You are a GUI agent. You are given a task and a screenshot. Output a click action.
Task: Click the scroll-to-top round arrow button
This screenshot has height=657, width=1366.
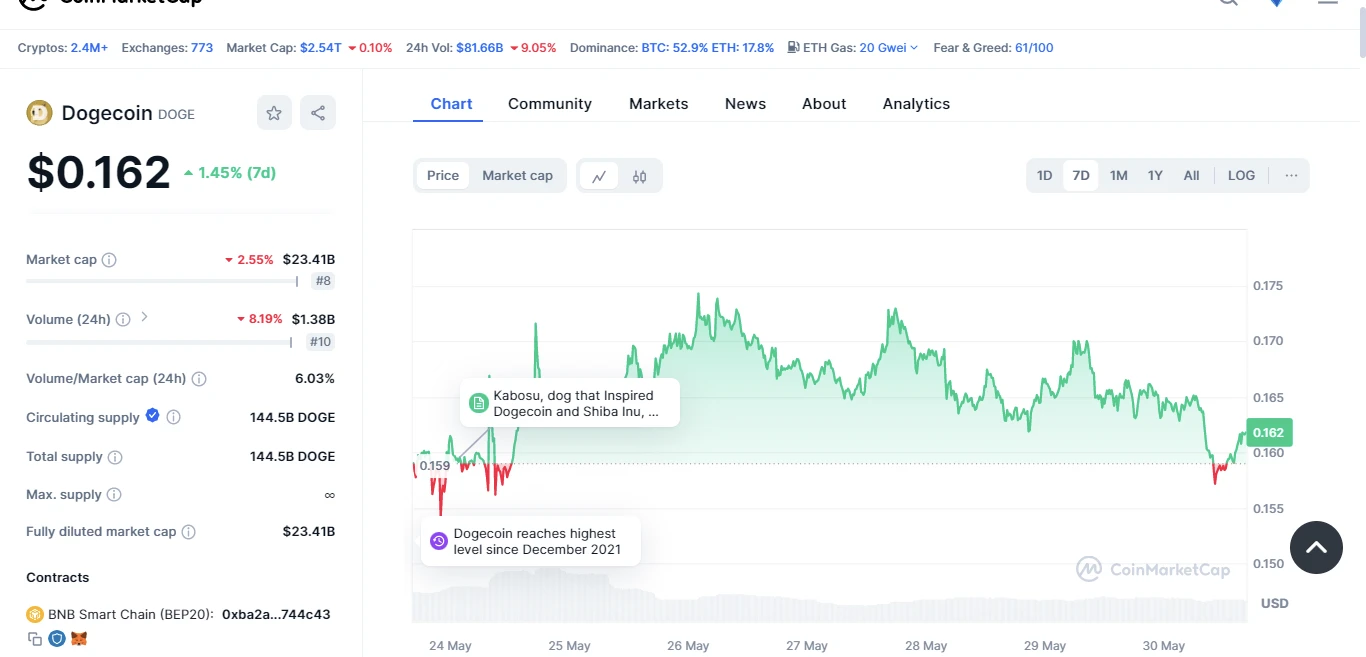(1316, 547)
